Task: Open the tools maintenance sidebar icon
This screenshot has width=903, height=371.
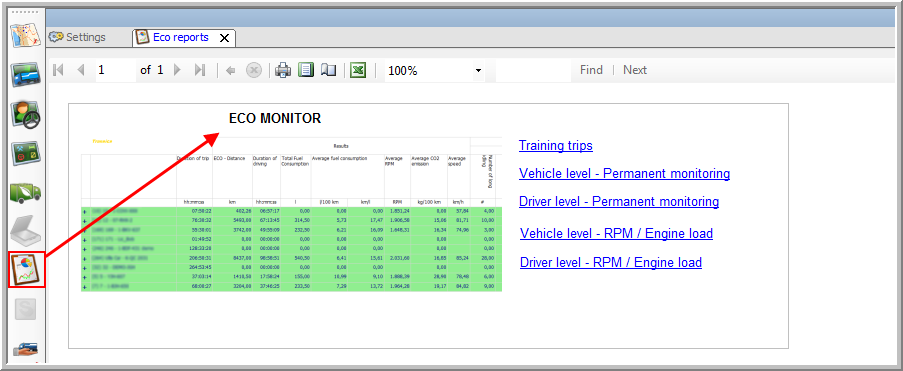Action: (25, 154)
